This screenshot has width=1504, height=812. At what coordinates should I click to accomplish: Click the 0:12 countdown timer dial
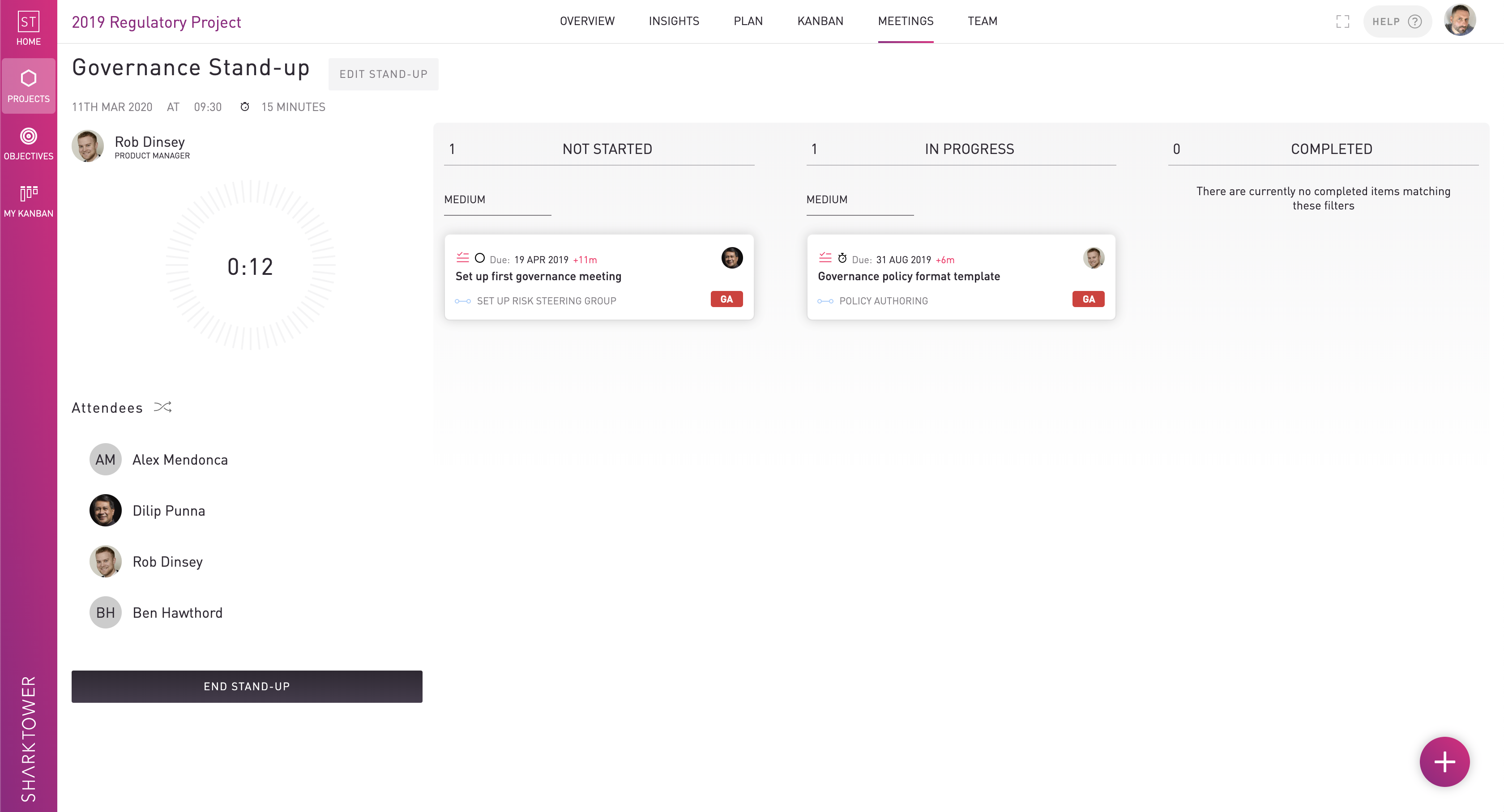point(250,266)
